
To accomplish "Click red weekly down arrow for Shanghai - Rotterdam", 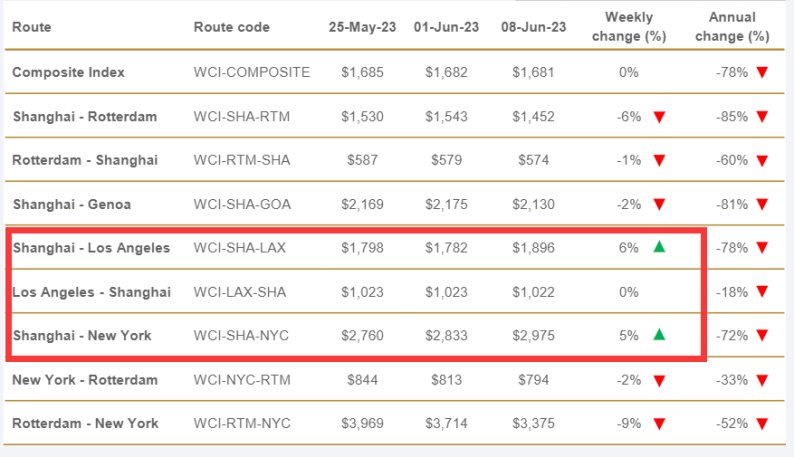I will click(x=659, y=116).
